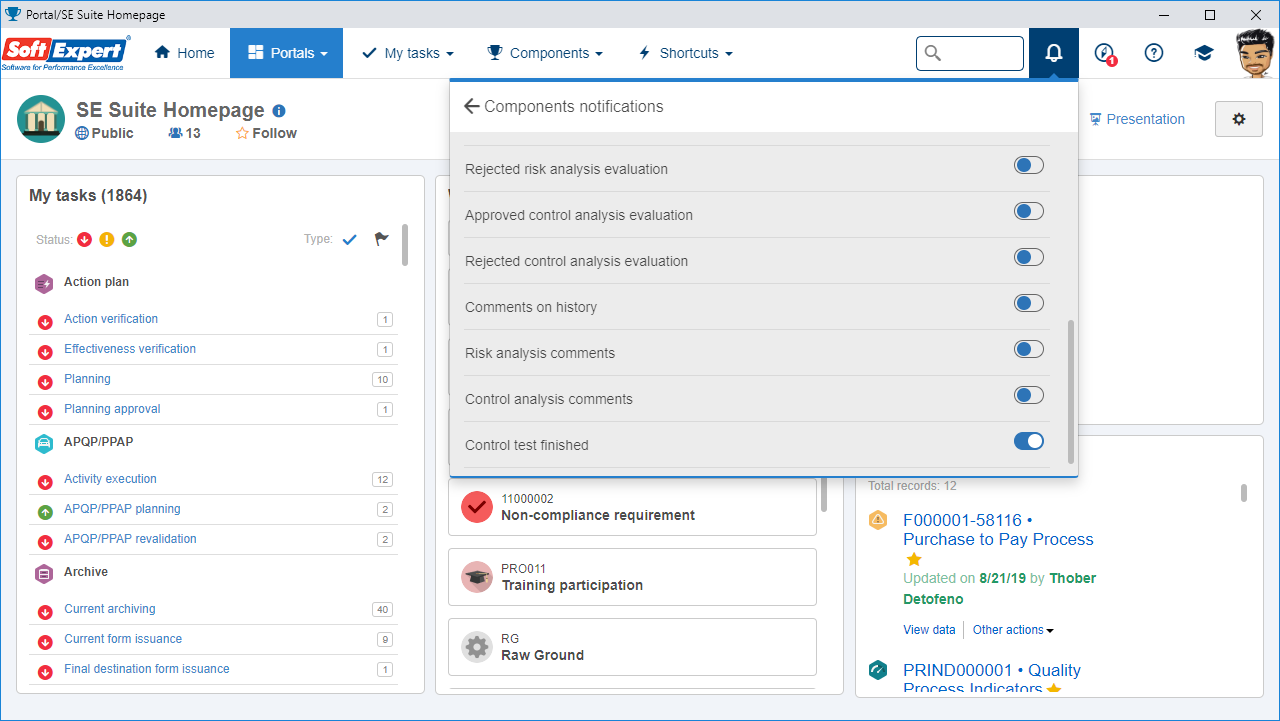Click the Archive hexagon icon
Viewport: 1280px width, 721px height.
tap(44, 573)
